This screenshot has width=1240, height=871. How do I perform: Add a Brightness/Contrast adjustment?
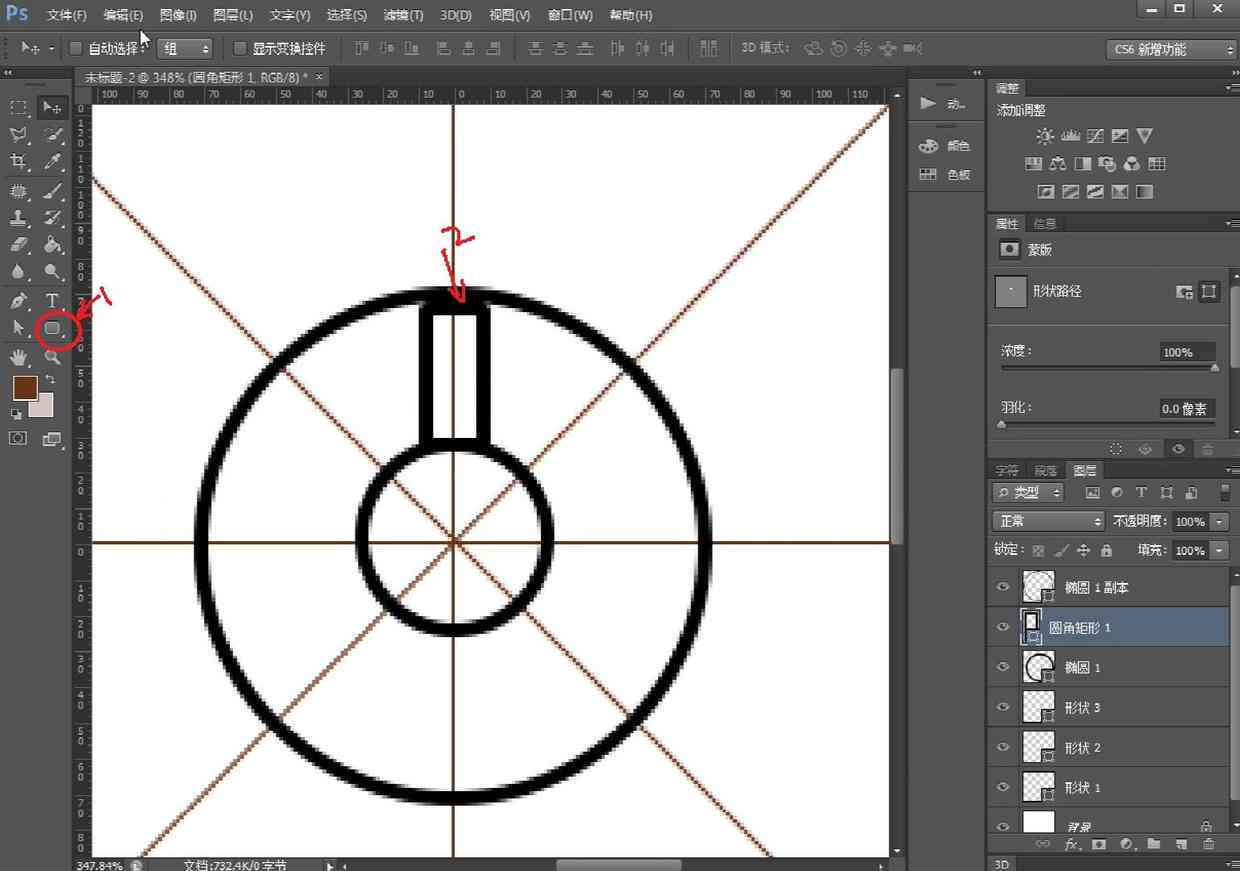1045,136
